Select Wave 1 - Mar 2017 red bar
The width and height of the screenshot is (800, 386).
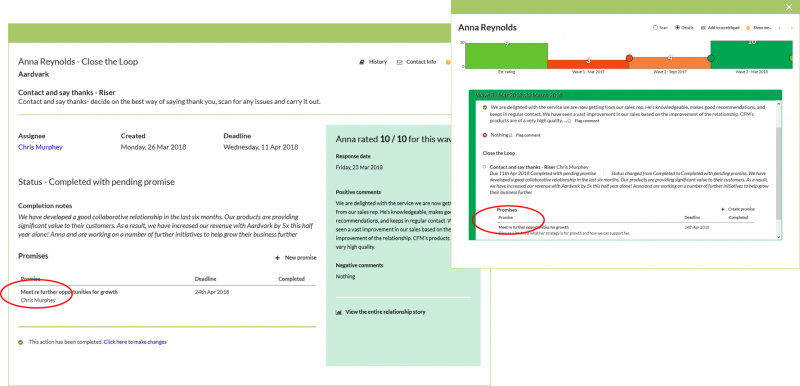(x=588, y=64)
